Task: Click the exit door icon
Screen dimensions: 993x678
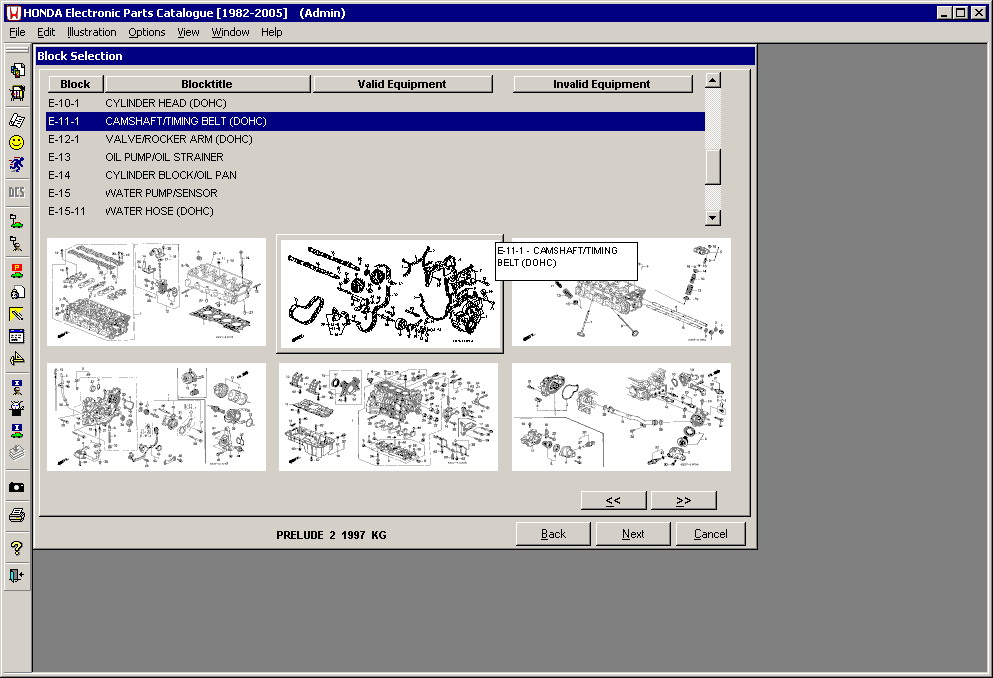Action: click(16, 575)
